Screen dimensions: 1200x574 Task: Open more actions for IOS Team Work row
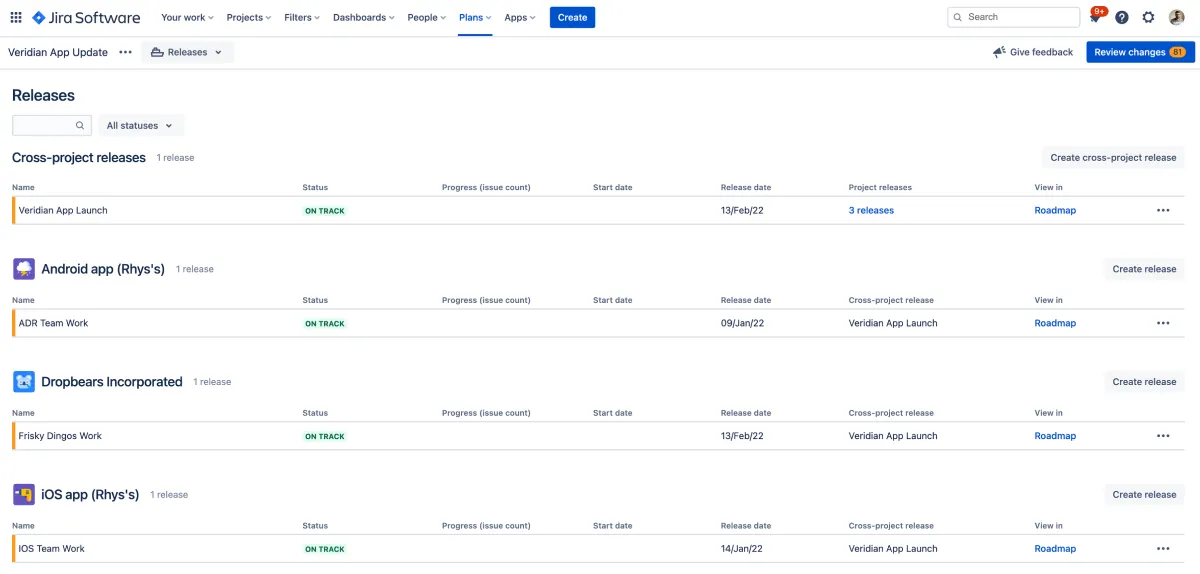click(x=1163, y=549)
